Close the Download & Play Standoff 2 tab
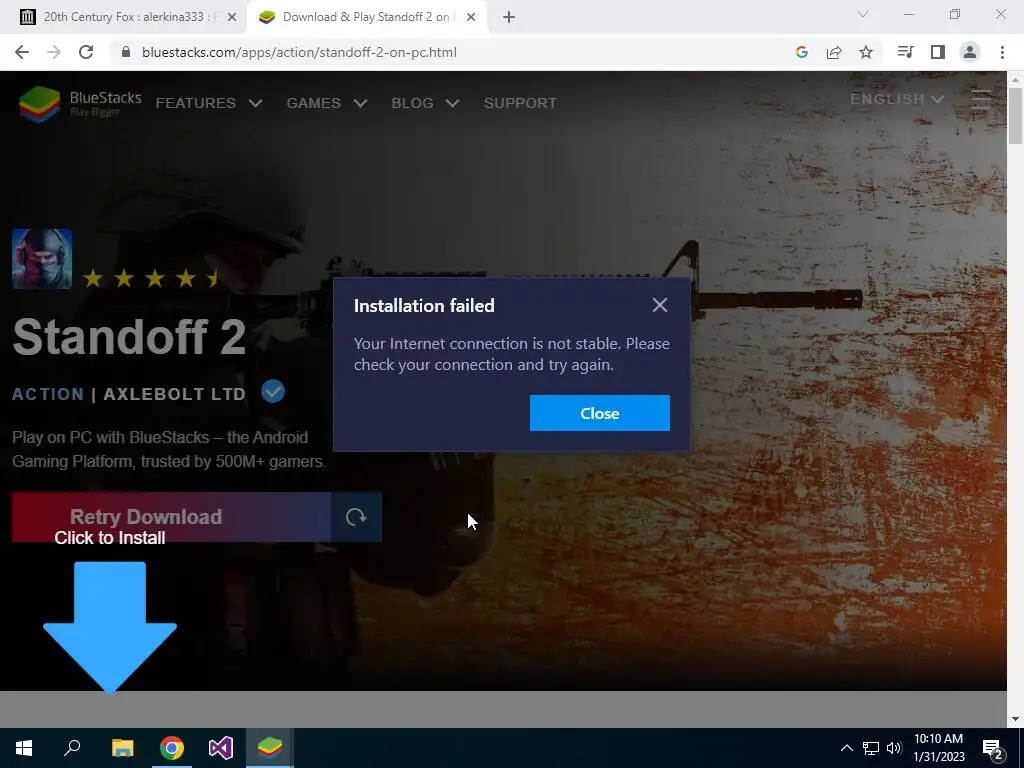The image size is (1024, 768). 470,17
